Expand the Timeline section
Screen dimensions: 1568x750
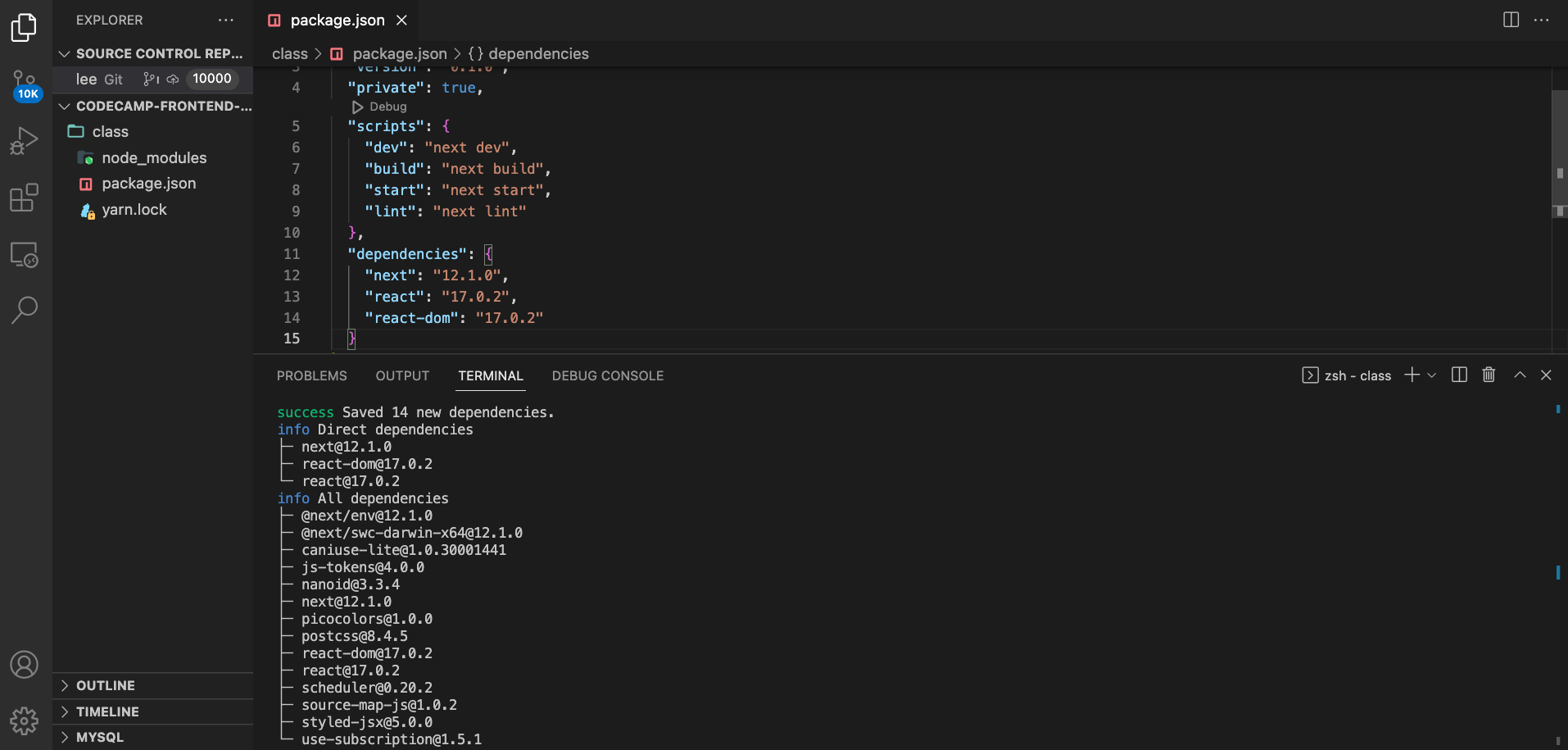pos(152,711)
